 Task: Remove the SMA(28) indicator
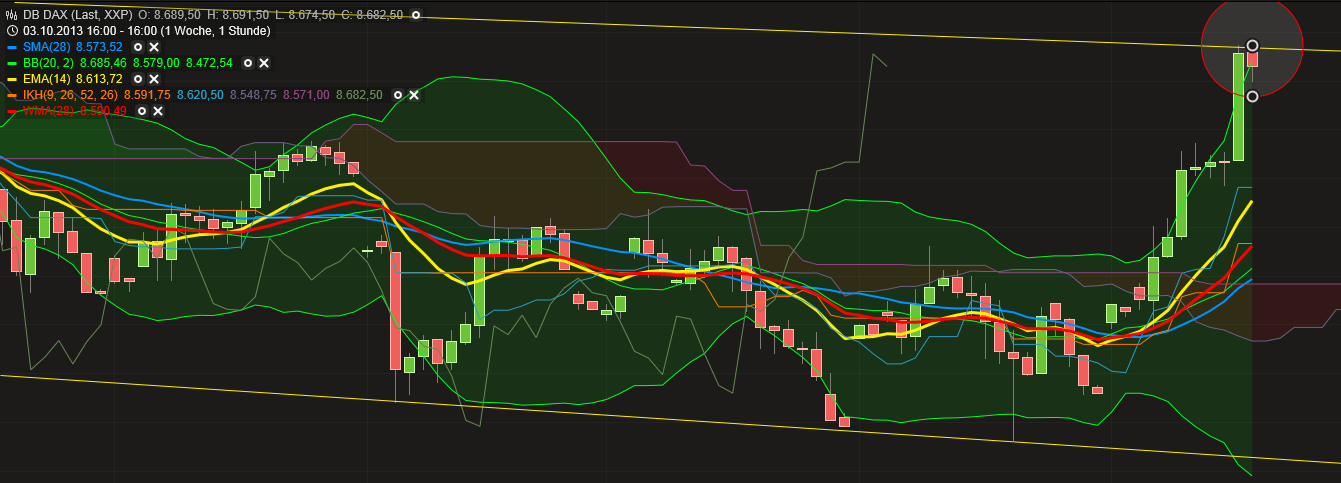click(x=154, y=47)
